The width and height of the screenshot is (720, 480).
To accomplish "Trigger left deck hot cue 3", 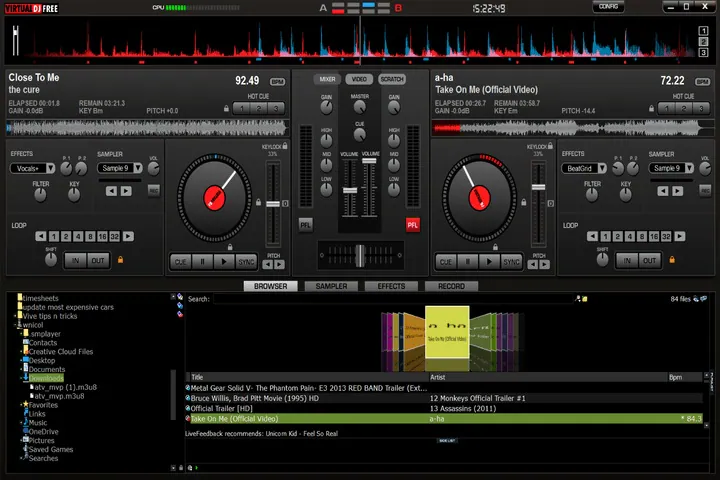I will click(276, 108).
